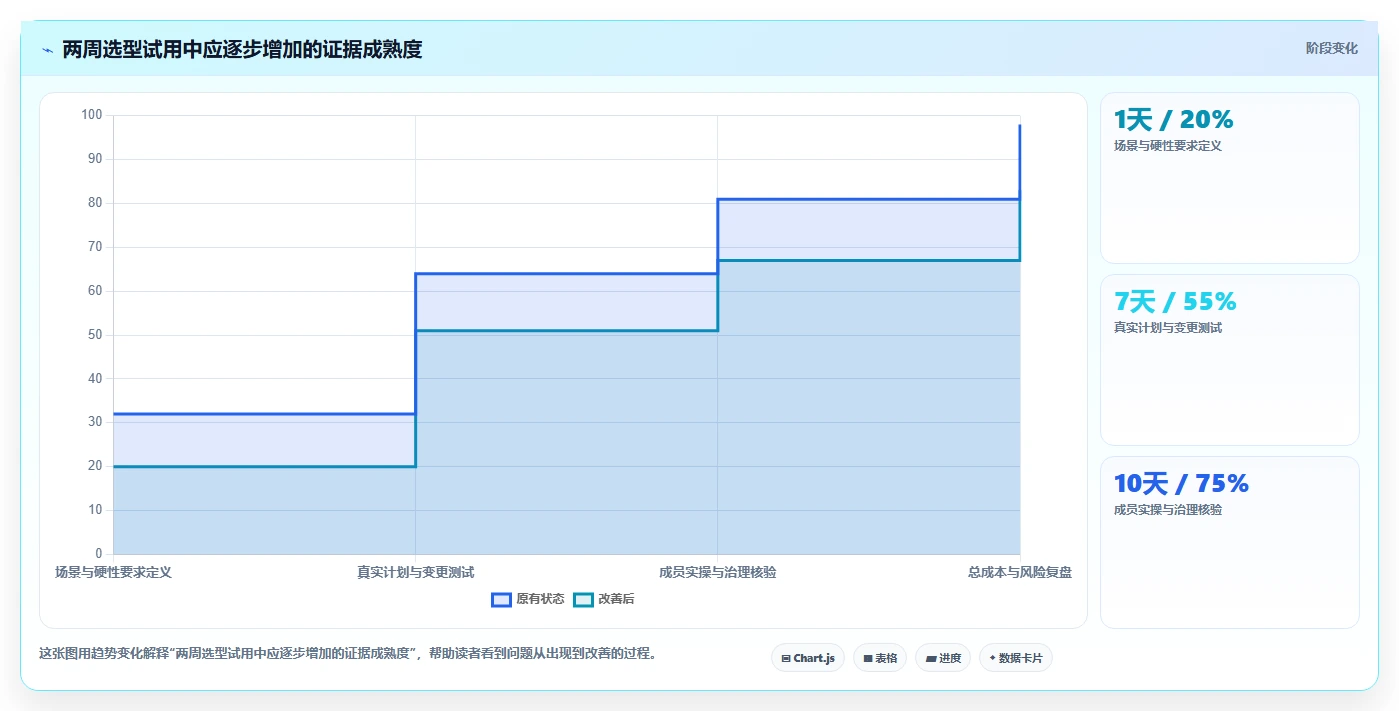1399x711 pixels.
Task: Select the 数据卡片 tag chip
Action: pyautogui.click(x=1016, y=658)
